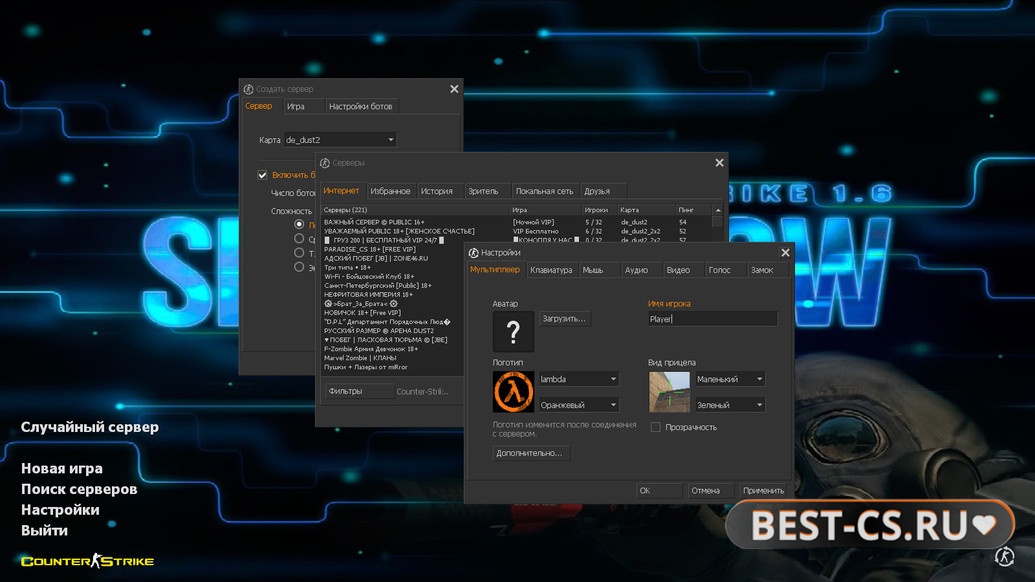Viewport: 1035px width, 582px height.
Task: Click the Загрузить... avatar button
Action: point(564,319)
